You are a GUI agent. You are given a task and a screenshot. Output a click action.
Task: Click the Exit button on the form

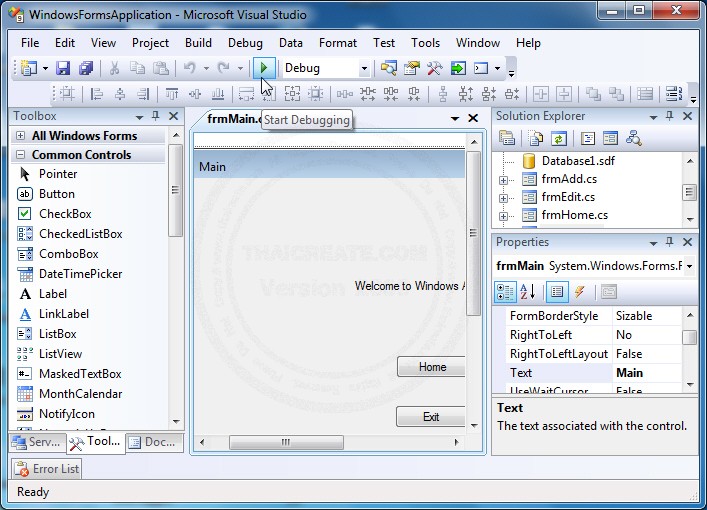pyautogui.click(x=431, y=417)
